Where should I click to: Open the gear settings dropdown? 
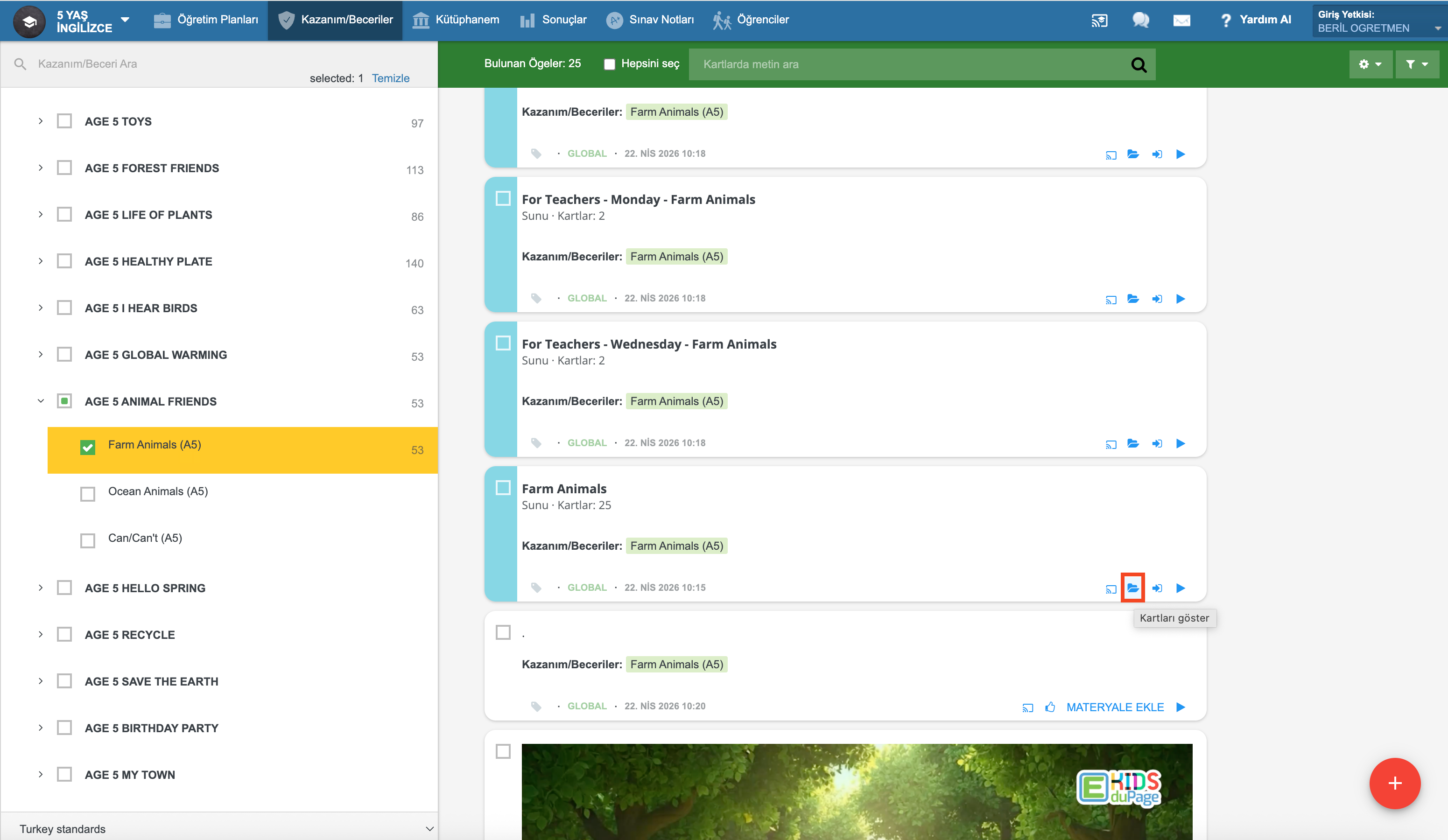coord(1371,64)
